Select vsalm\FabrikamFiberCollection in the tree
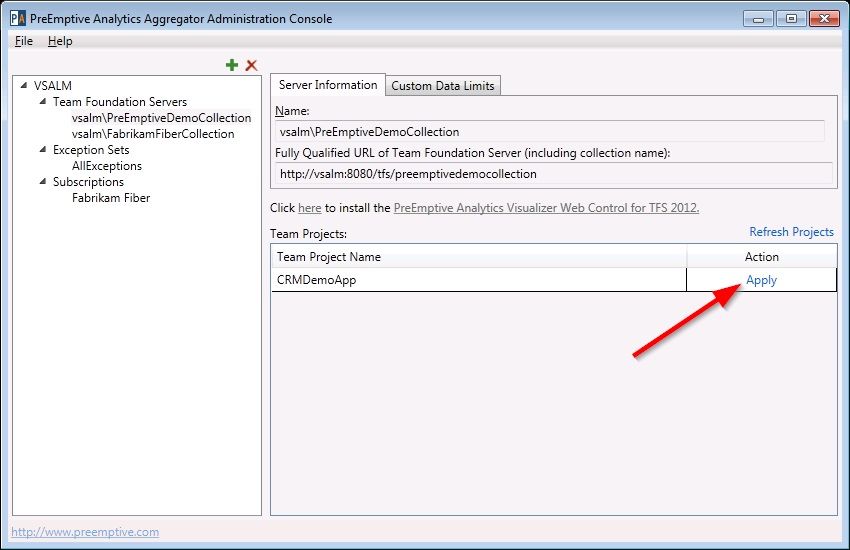The image size is (850, 550). click(153, 134)
